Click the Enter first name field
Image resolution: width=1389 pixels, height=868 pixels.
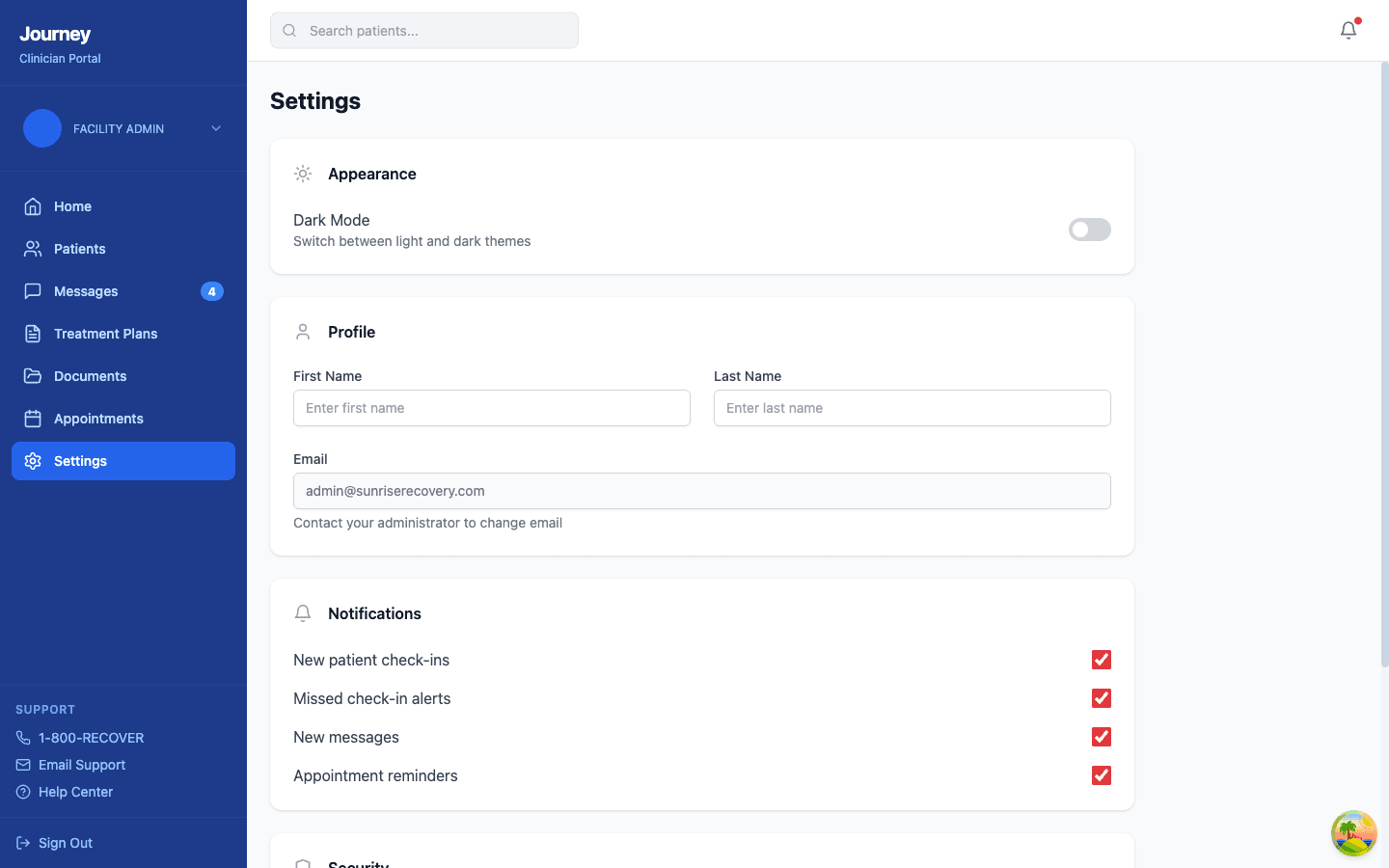491,408
